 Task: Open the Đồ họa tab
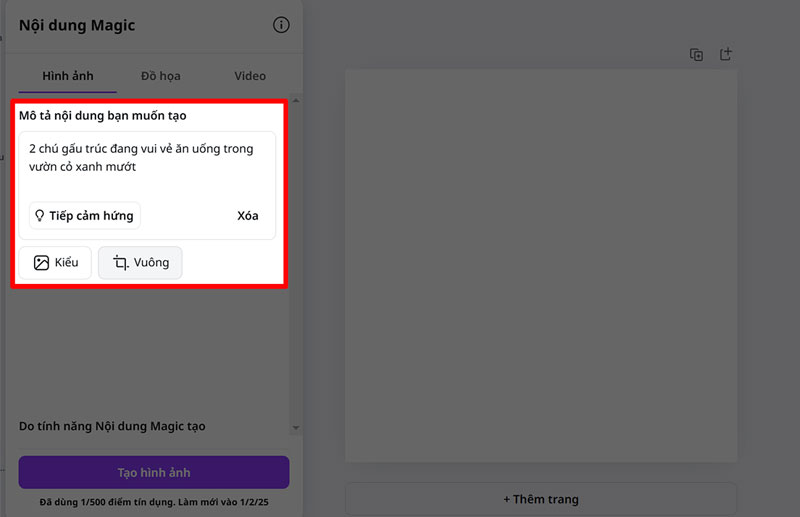click(x=160, y=76)
